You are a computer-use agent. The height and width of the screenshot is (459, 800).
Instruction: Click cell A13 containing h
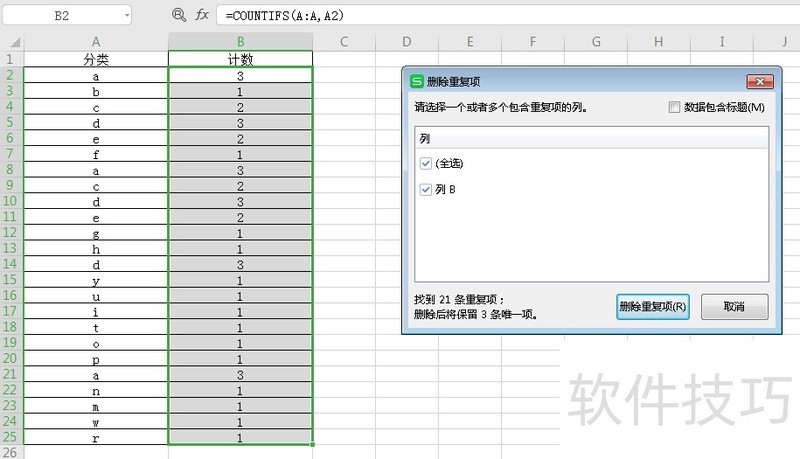96,248
